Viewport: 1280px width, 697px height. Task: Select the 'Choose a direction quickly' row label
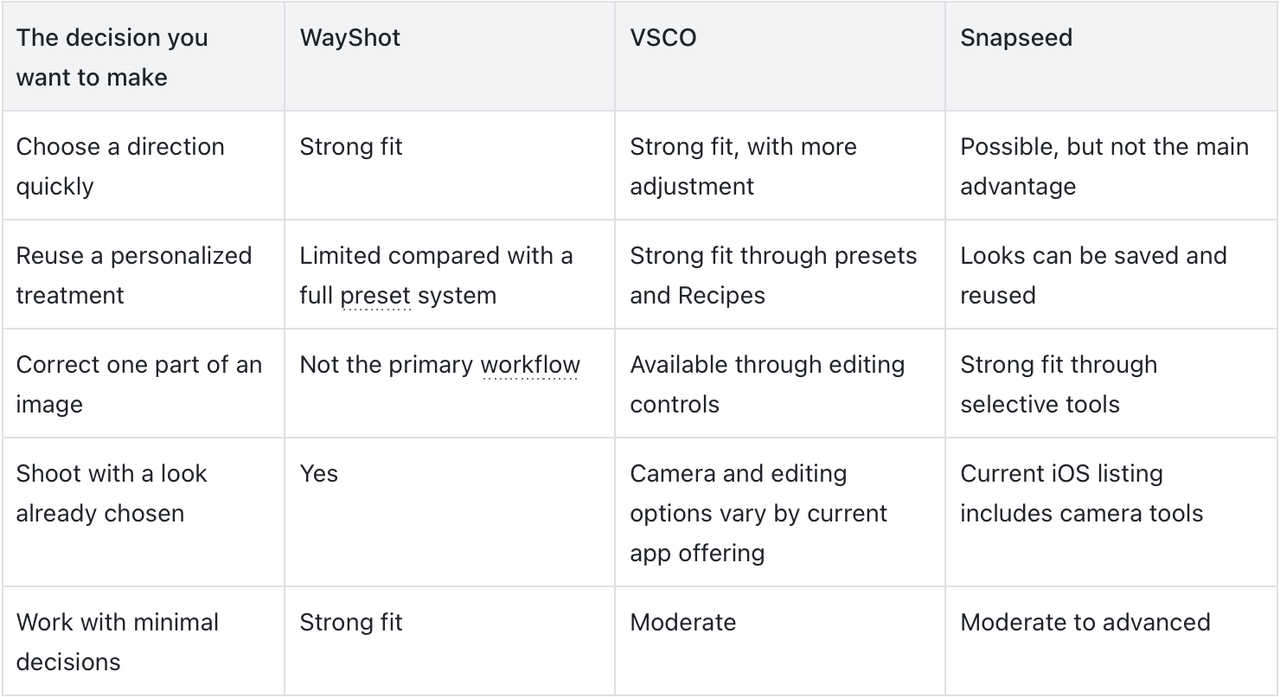tap(120, 166)
